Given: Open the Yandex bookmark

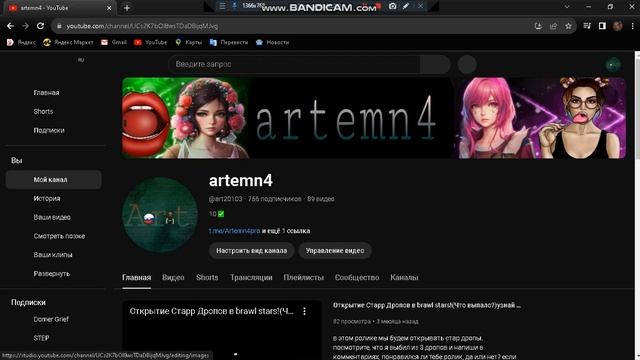Looking at the screenshot, I should [x=21, y=42].
